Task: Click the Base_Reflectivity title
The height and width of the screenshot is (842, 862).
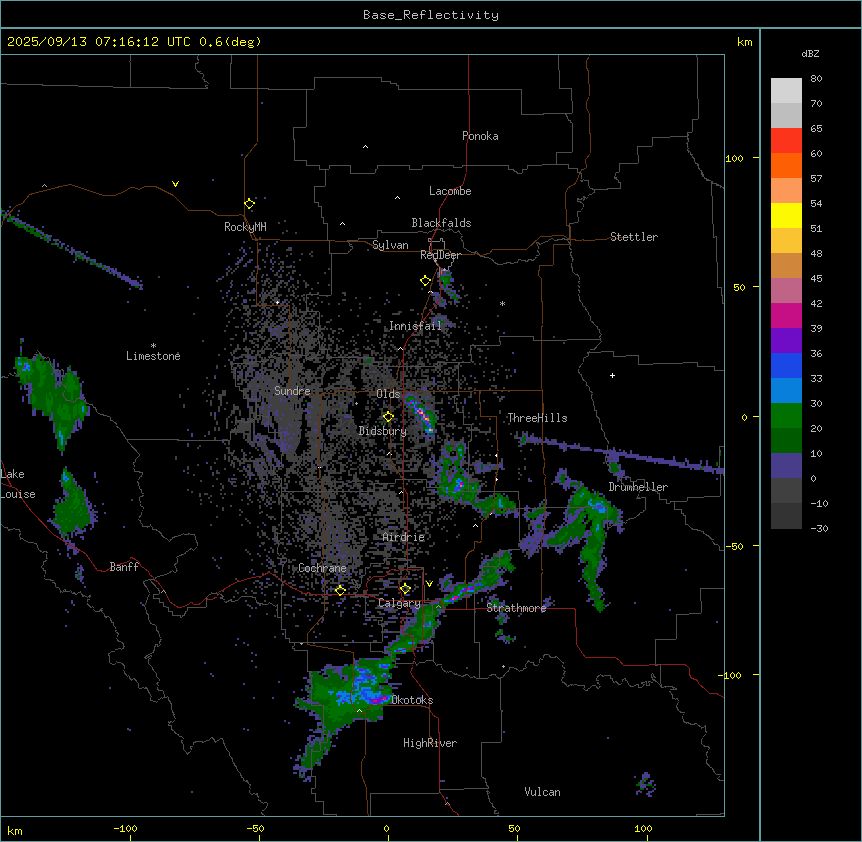Action: (x=431, y=15)
